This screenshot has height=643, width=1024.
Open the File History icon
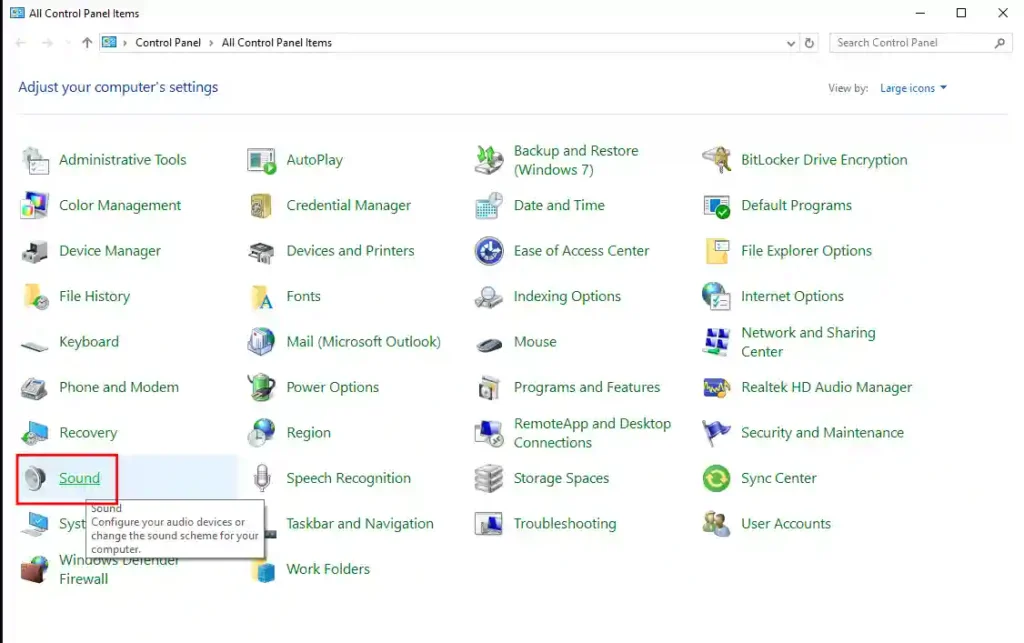pyautogui.click(x=36, y=297)
